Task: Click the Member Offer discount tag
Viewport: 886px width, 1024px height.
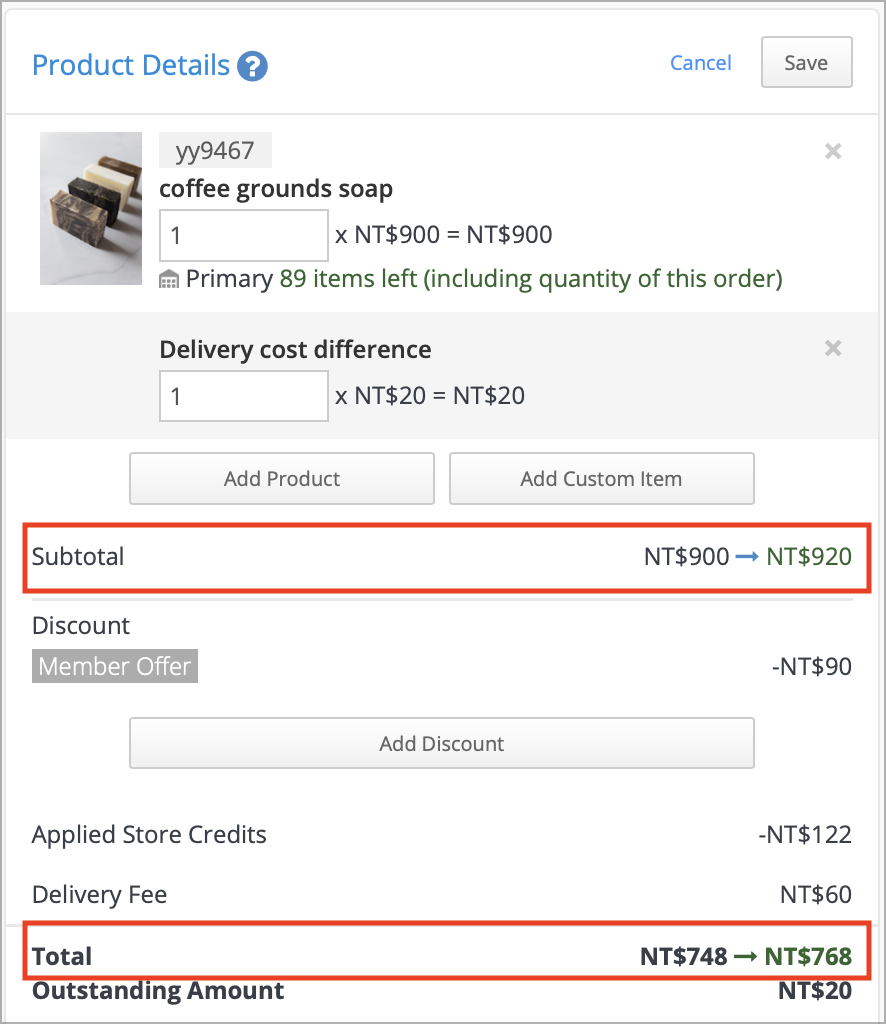Action: point(114,666)
